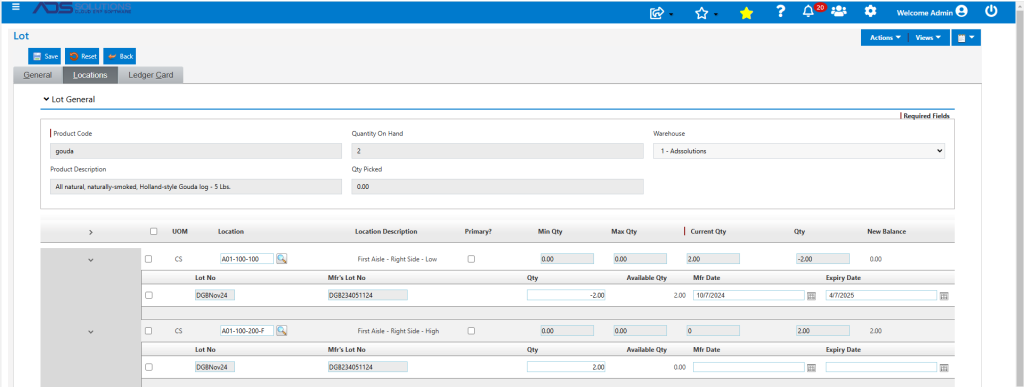Image resolution: width=1024 pixels, height=387 pixels.
Task: Open the help question mark icon
Action: pos(780,12)
